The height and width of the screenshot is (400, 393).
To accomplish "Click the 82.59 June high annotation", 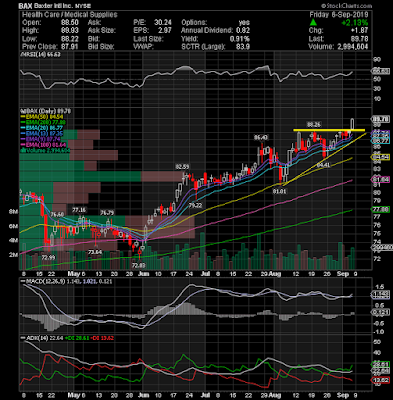I will (183, 166).
